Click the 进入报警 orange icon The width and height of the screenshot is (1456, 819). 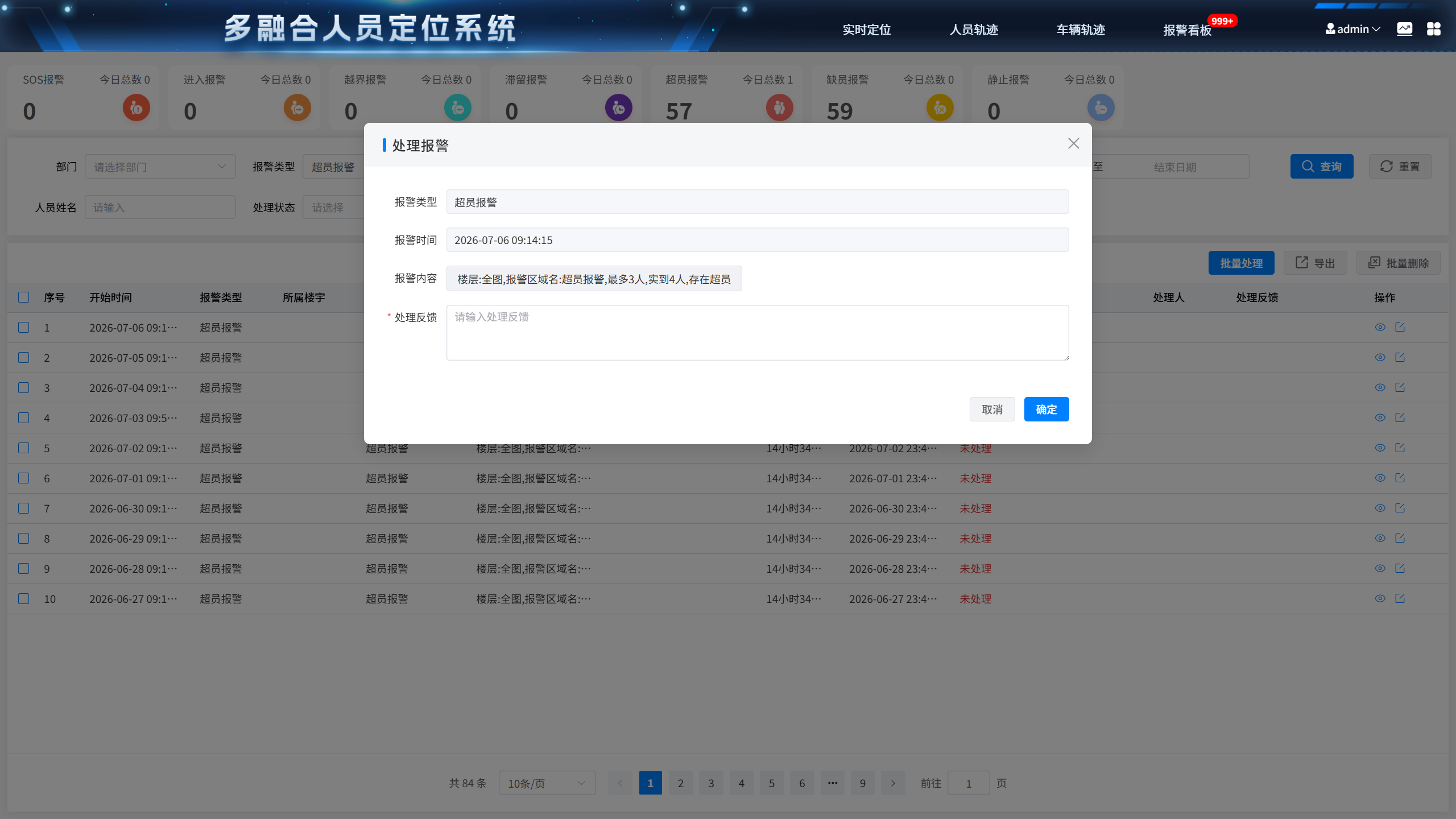297,107
